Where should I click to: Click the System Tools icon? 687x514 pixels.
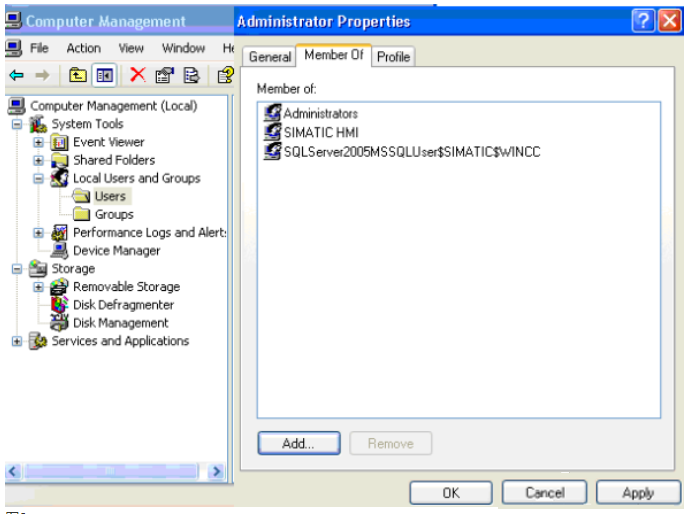(38, 124)
